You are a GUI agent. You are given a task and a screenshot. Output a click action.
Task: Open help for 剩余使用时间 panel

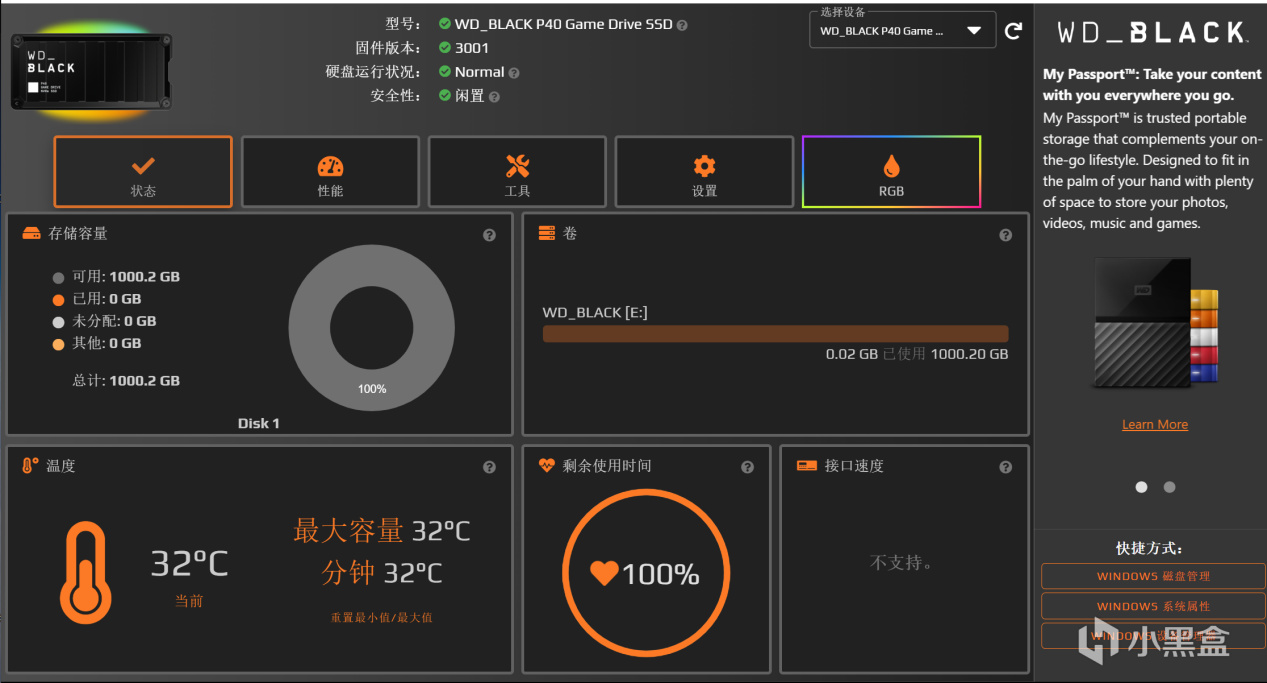click(x=747, y=467)
